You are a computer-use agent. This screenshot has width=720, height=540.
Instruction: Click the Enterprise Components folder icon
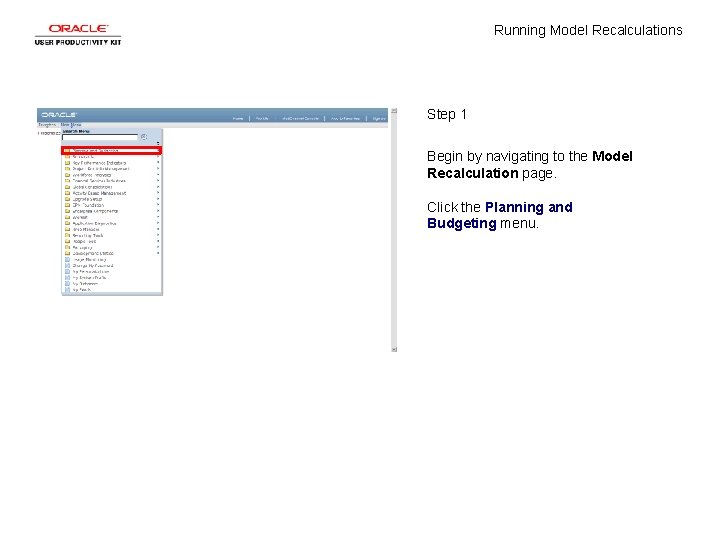(x=68, y=211)
